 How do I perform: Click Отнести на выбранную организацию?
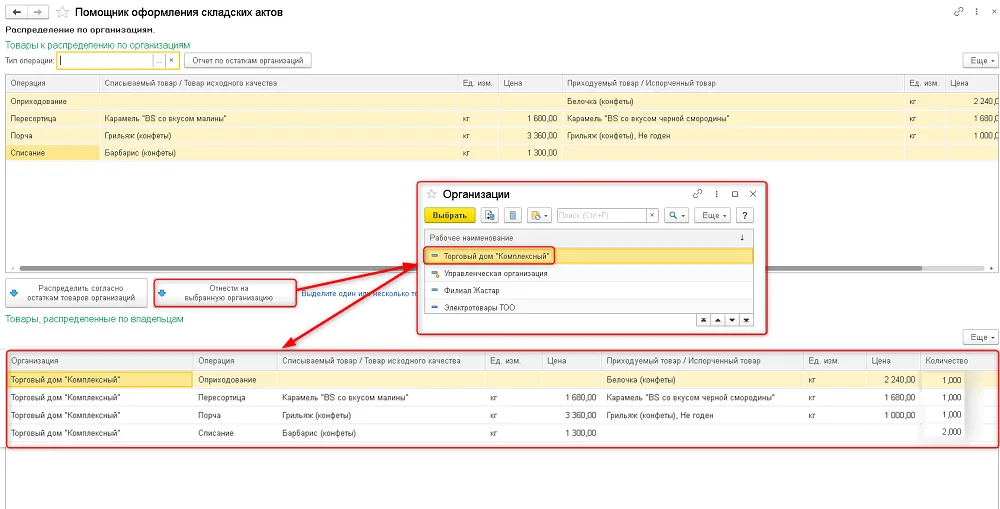click(225, 293)
